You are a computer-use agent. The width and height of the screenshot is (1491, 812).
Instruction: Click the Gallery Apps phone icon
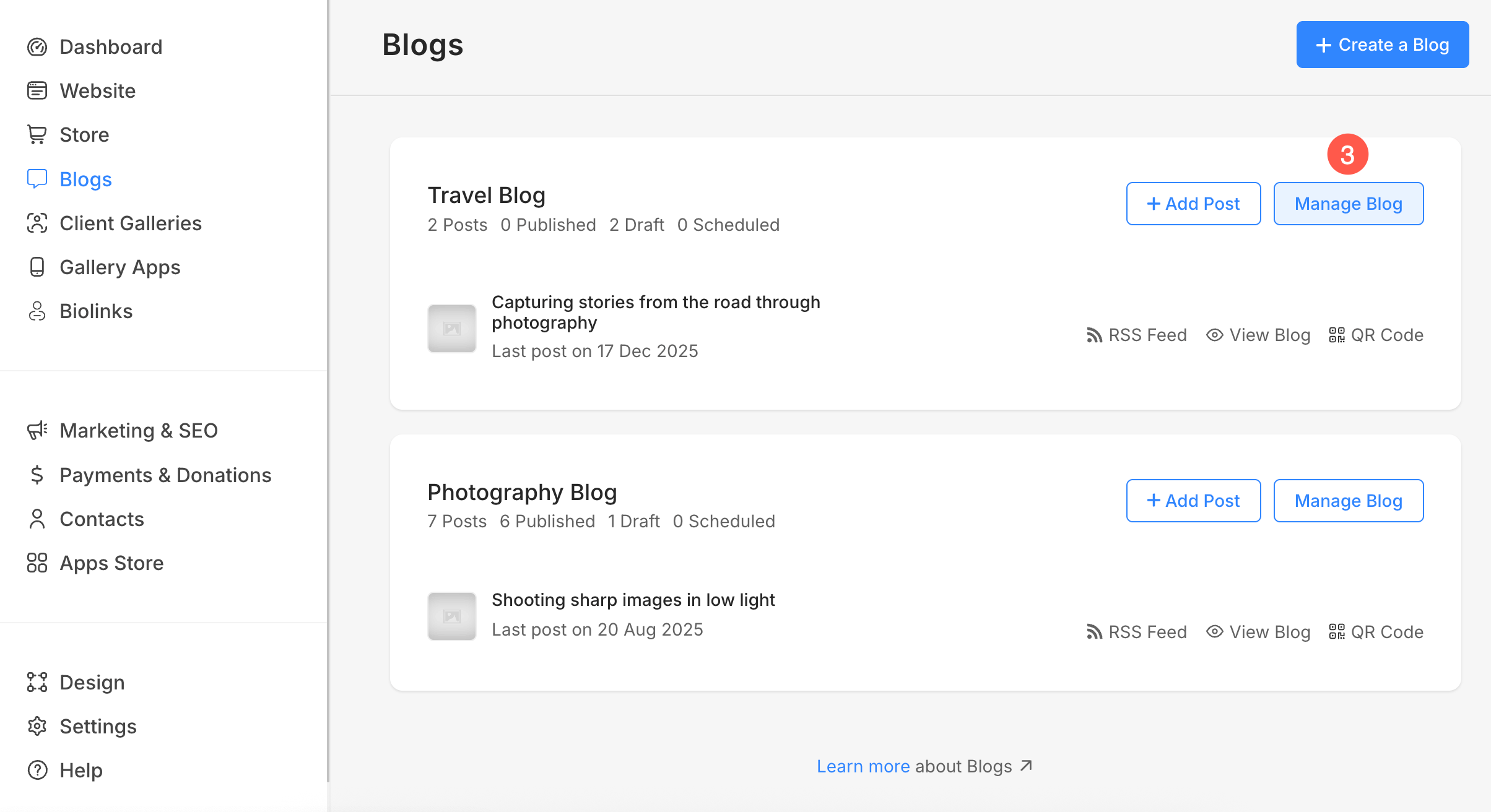pyautogui.click(x=37, y=267)
